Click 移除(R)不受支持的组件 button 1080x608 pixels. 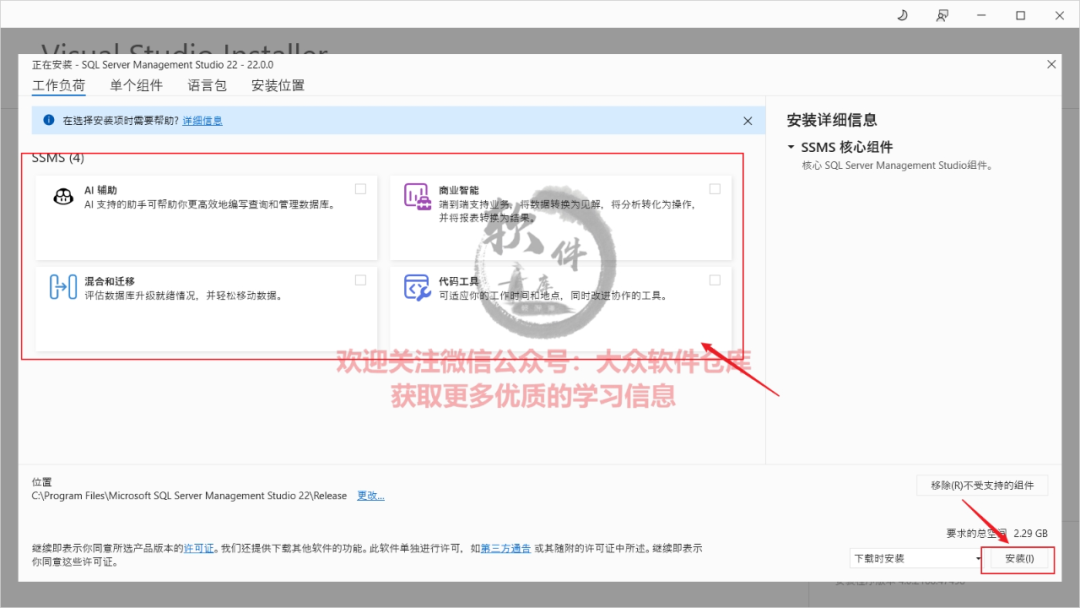point(982,485)
